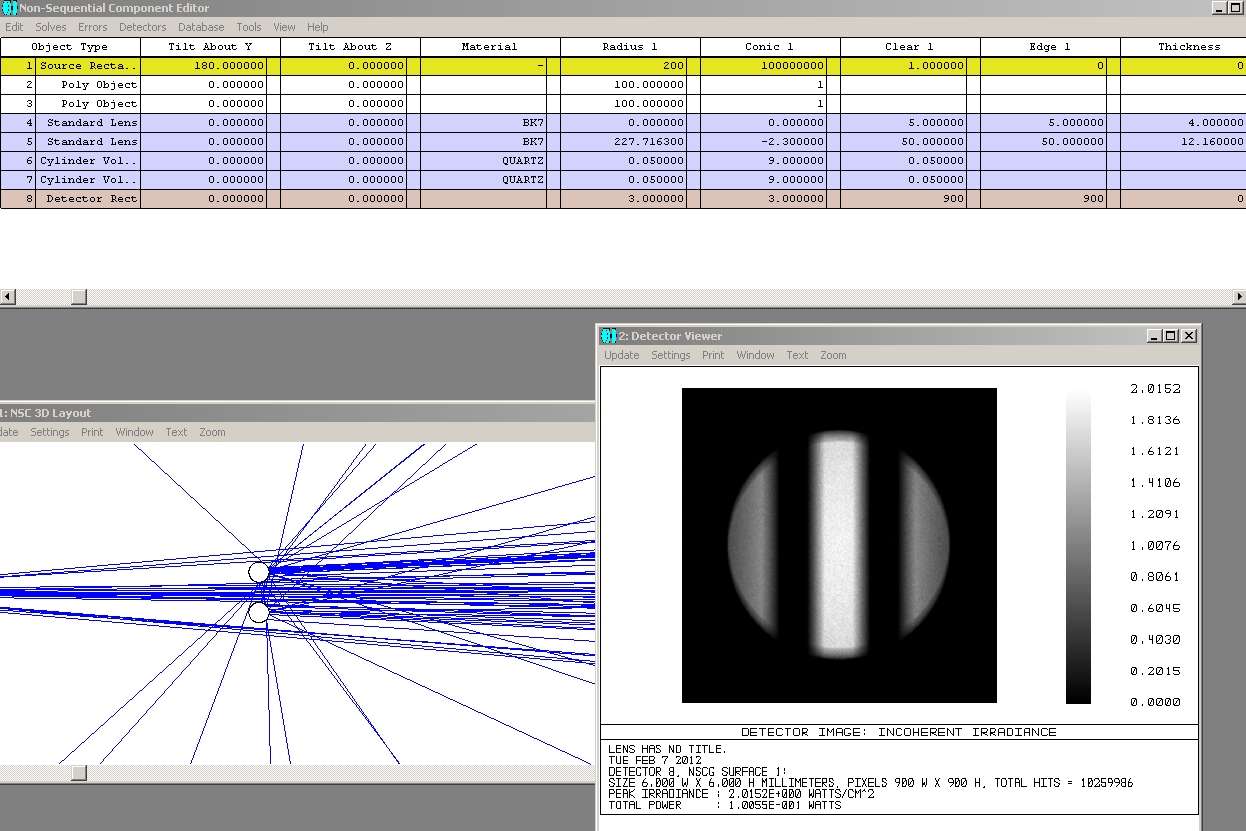Click the editor horizontal scrollbar thumb
This screenshot has width=1246, height=831.
coord(78,297)
